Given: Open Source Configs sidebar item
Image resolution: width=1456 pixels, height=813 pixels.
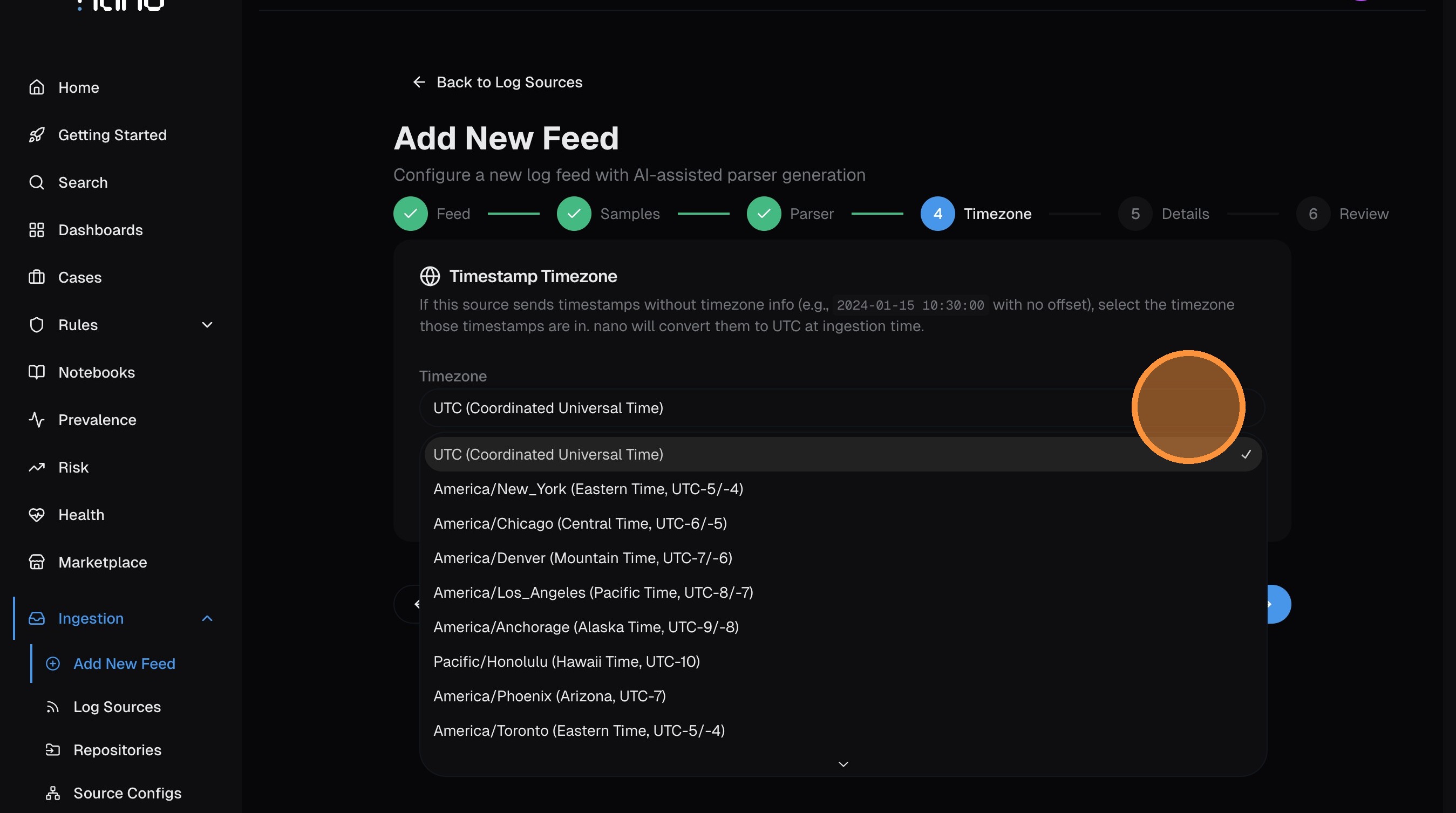Looking at the screenshot, I should tap(127, 793).
